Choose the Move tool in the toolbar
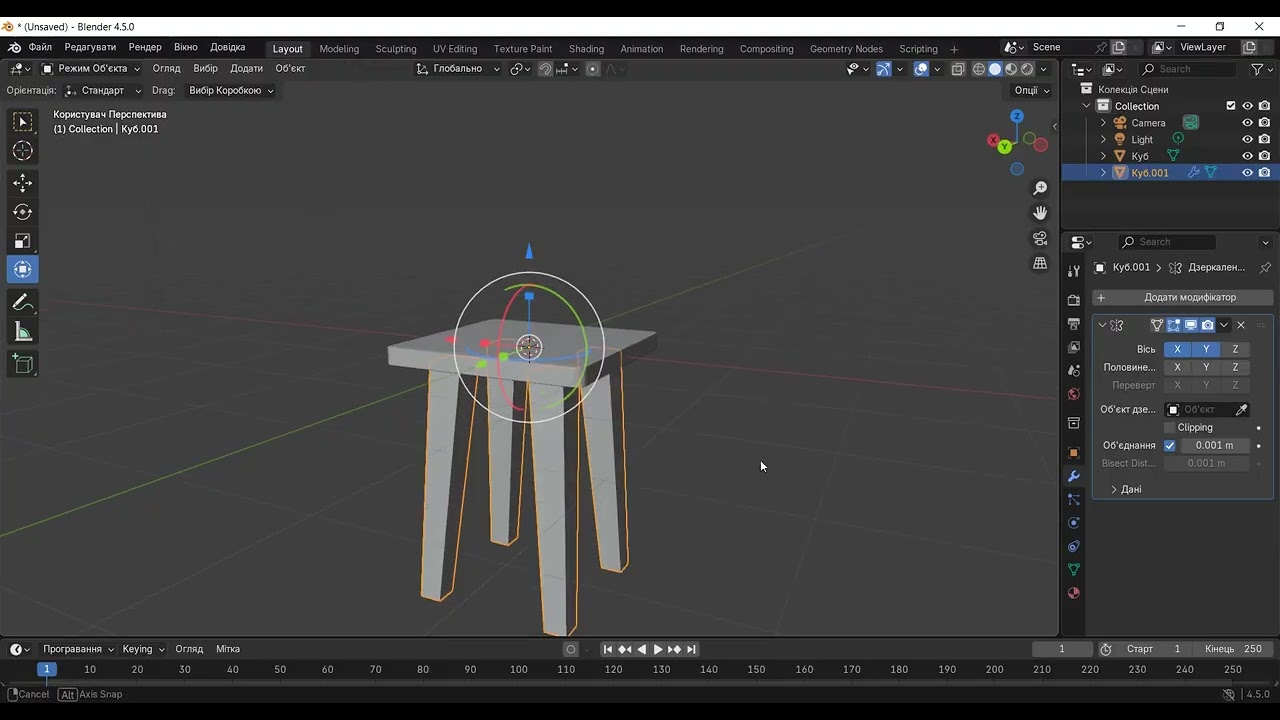1280x720 pixels. pyautogui.click(x=22, y=183)
